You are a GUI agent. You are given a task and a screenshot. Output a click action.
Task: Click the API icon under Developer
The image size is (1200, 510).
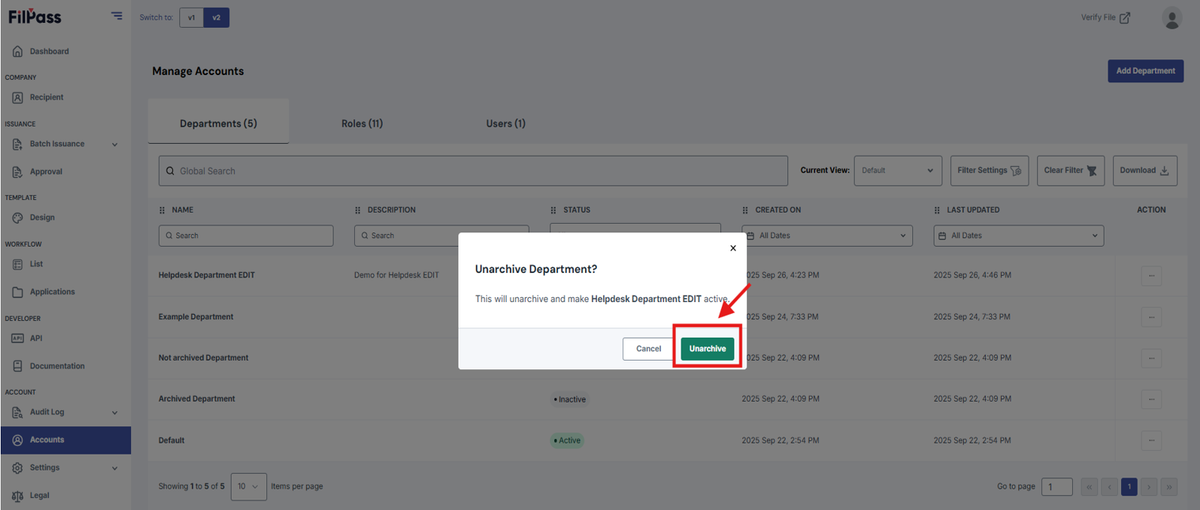point(18,338)
